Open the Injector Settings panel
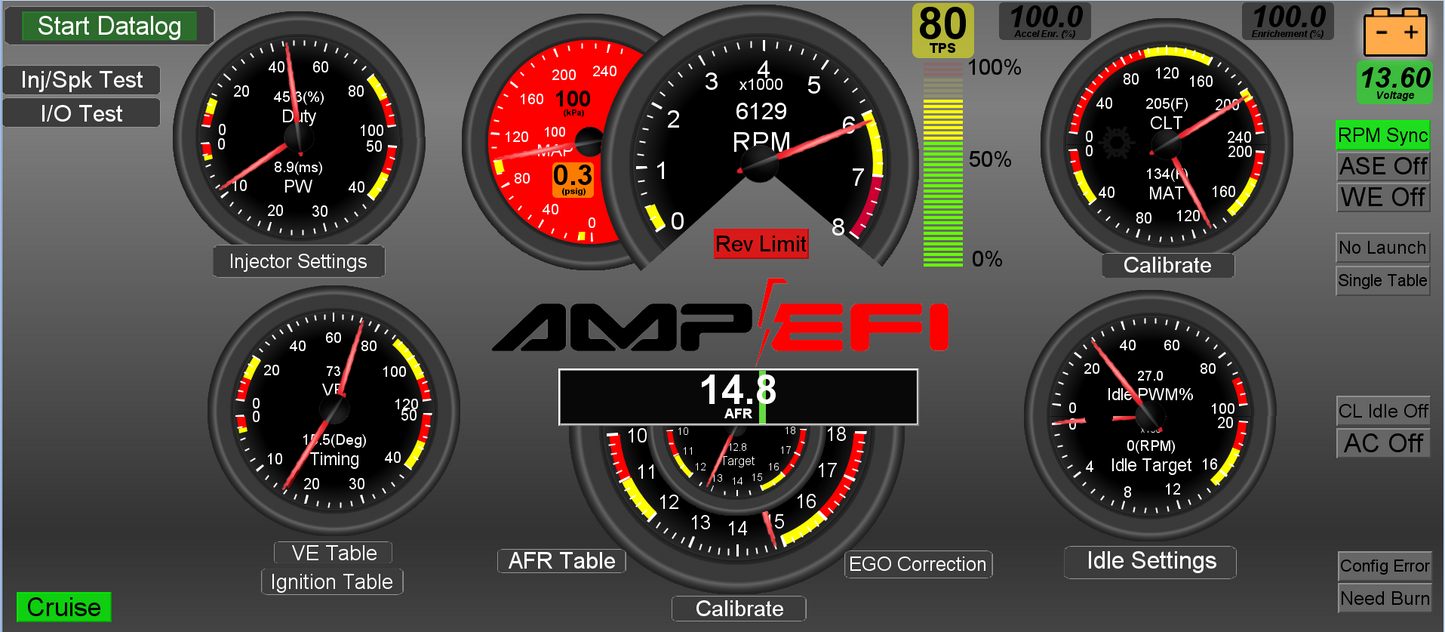The width and height of the screenshot is (1445, 632). pyautogui.click(x=298, y=262)
